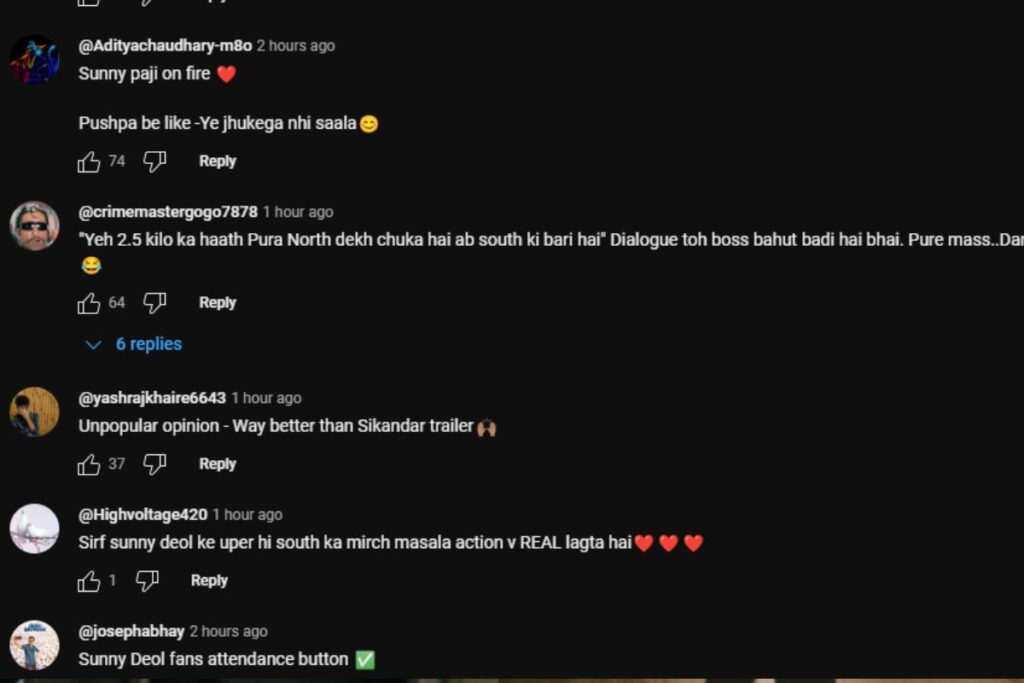This screenshot has height=683, width=1024.
Task: Like the Highvoltage420 comment
Action: click(x=89, y=581)
